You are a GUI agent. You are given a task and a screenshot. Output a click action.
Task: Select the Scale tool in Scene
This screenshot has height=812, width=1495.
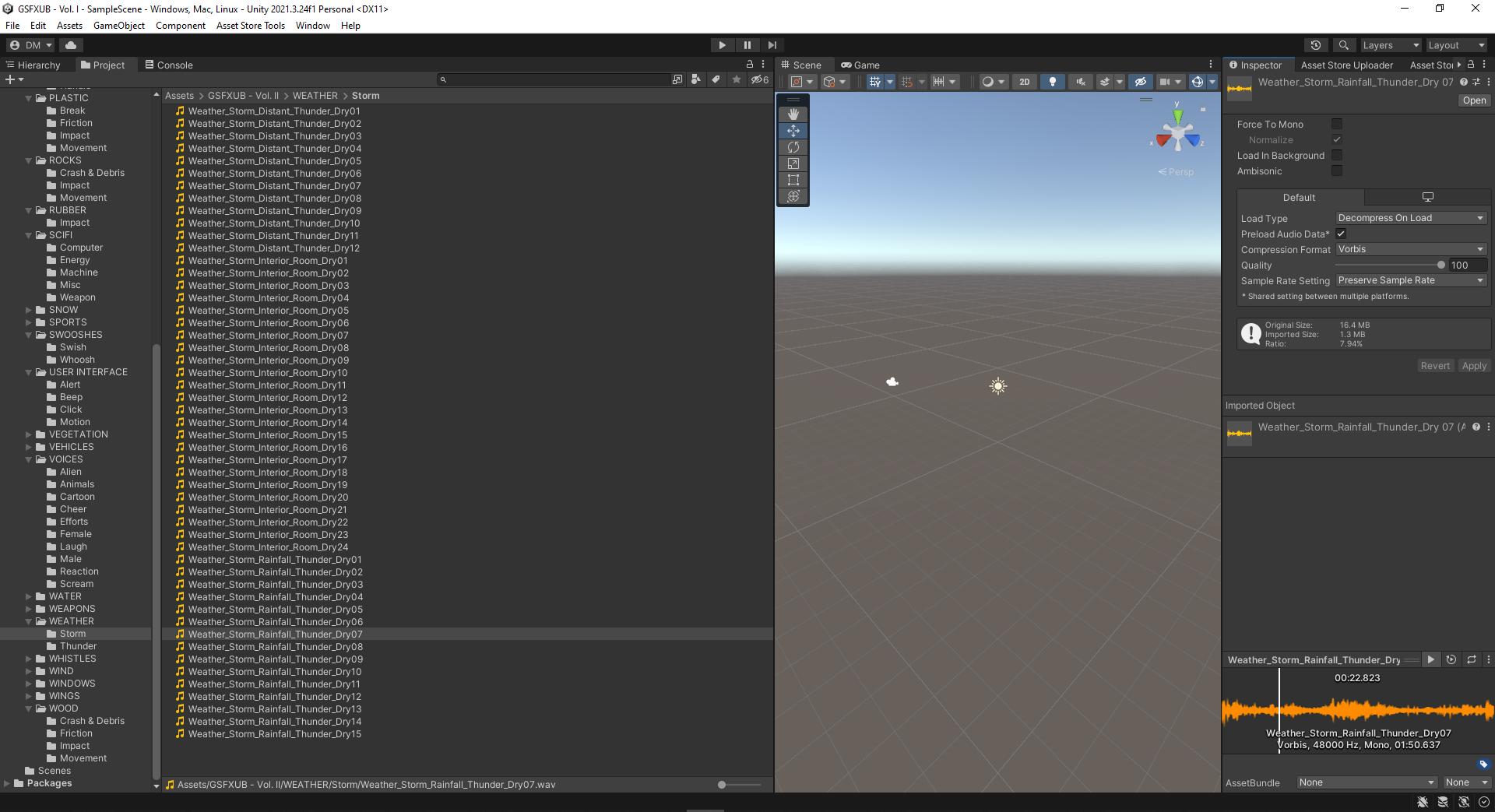[793, 163]
